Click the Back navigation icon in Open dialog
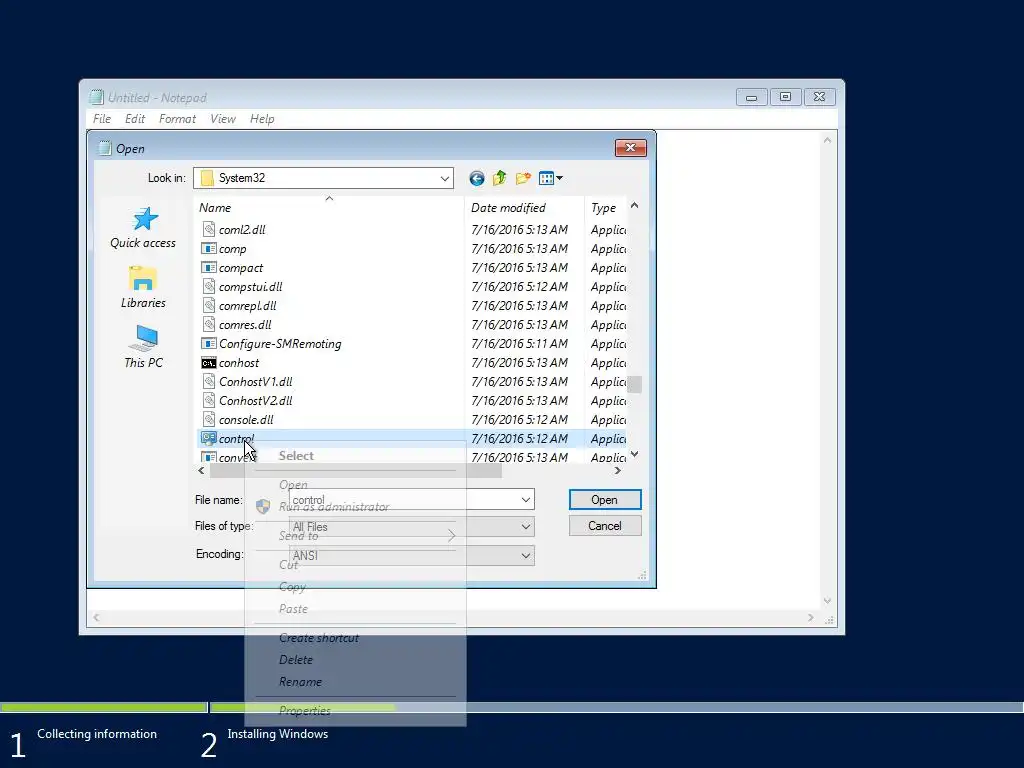The height and width of the screenshot is (768, 1024). tap(477, 178)
